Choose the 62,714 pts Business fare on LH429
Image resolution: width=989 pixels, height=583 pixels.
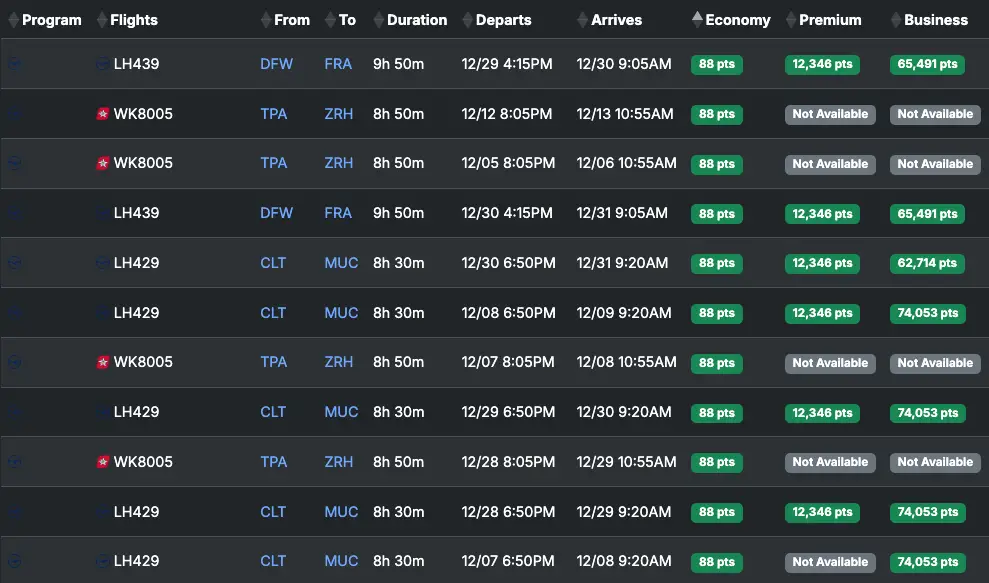click(927, 264)
